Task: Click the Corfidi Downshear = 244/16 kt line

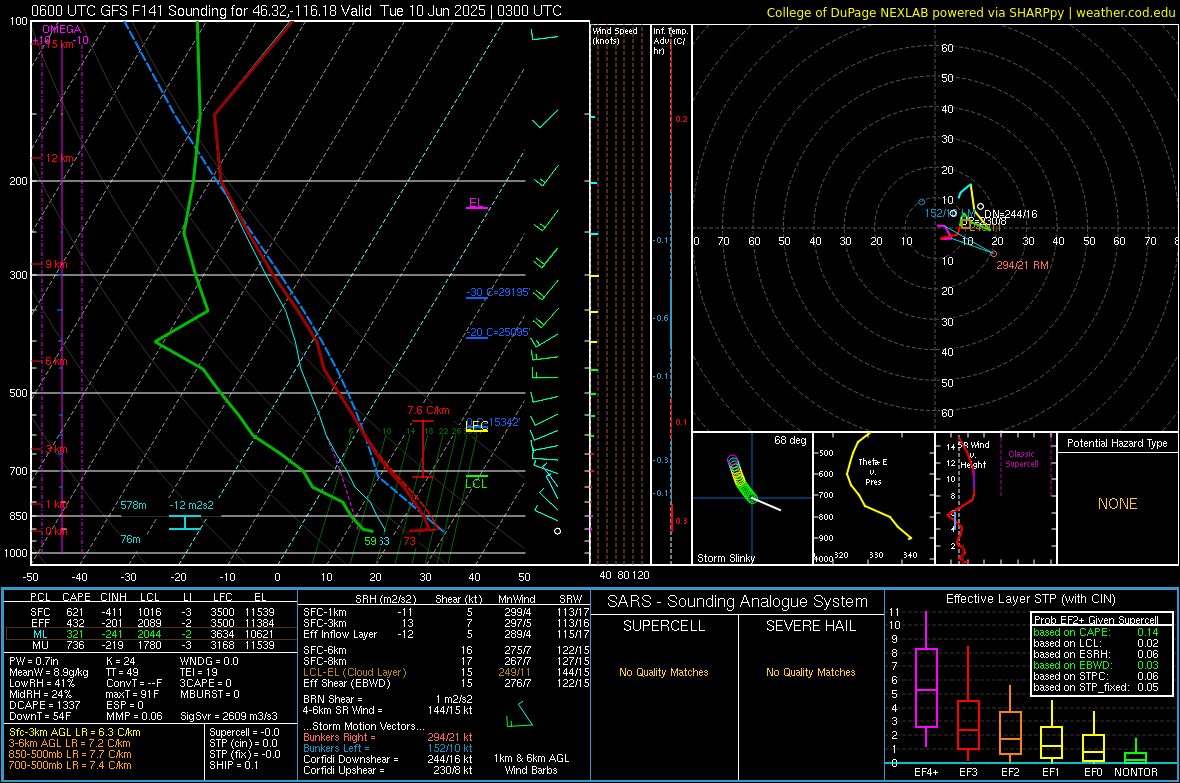Action: [x=388, y=759]
